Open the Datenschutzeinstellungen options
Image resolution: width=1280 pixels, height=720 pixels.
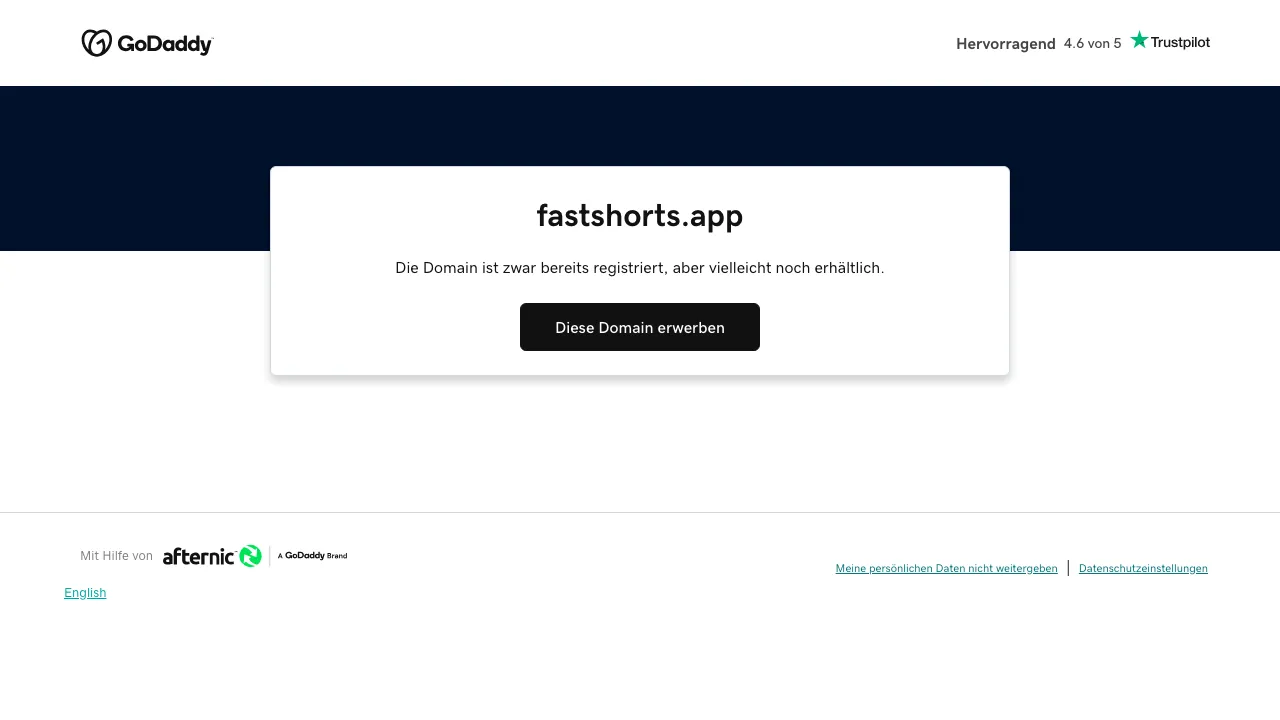[x=1143, y=568]
